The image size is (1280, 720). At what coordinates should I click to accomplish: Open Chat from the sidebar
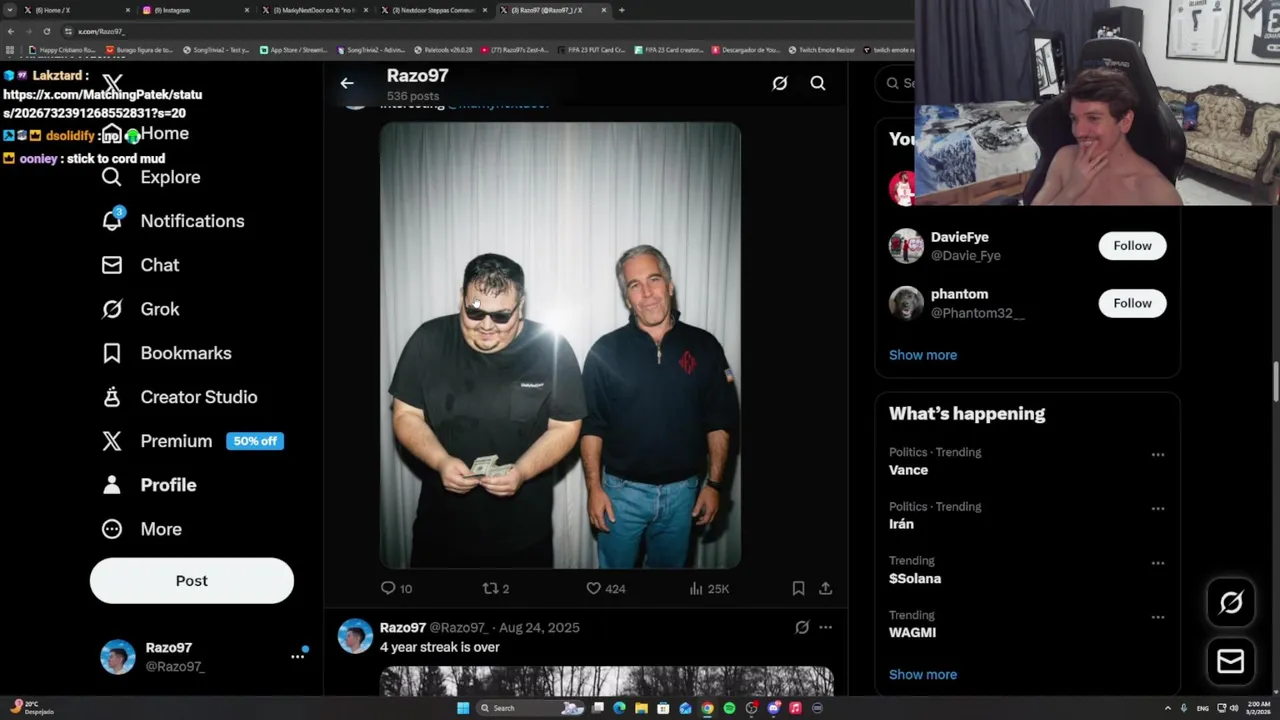[140, 265]
